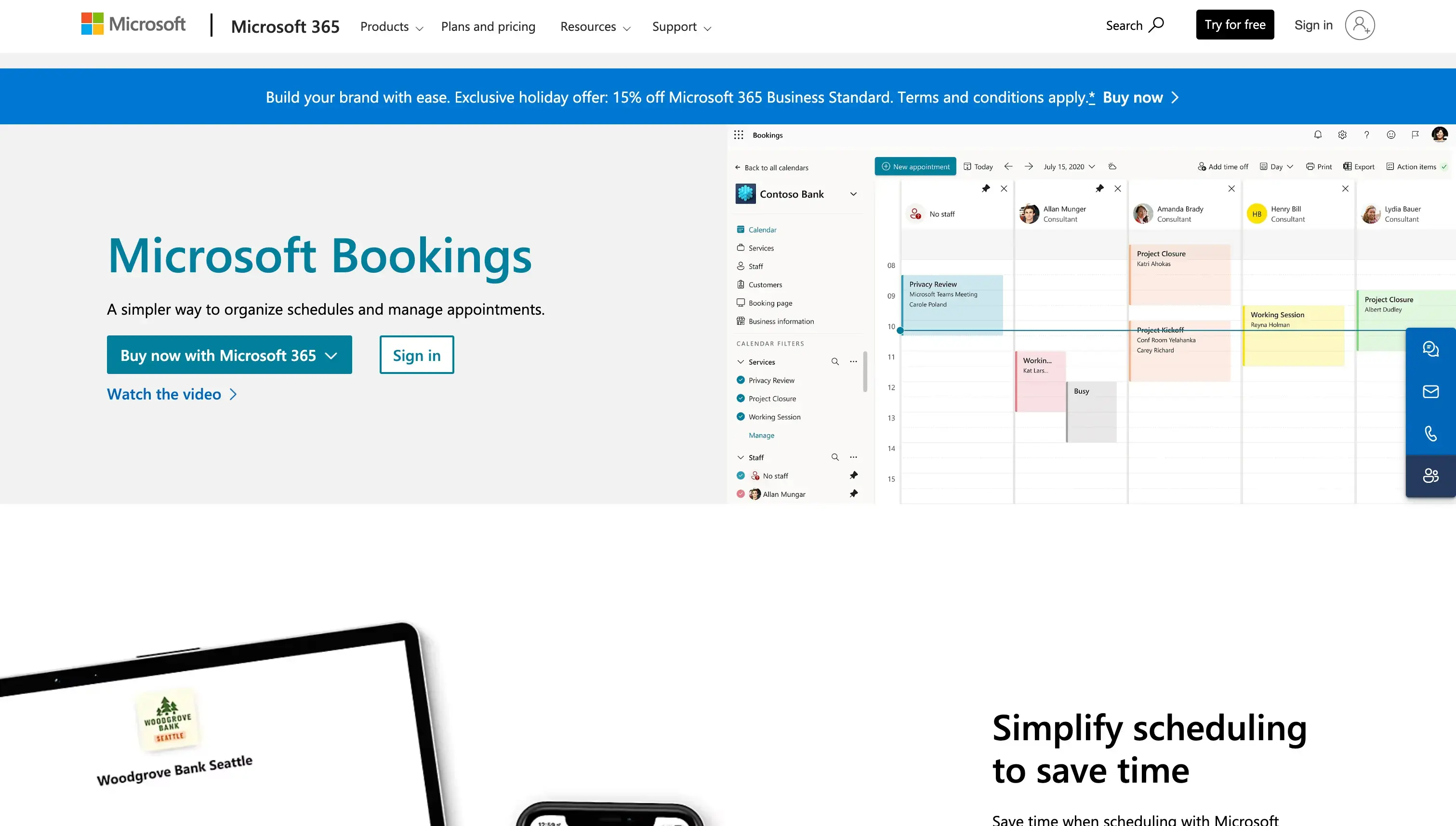Toggle visibility for No staff calendar
The height and width of the screenshot is (826, 1456).
point(740,475)
